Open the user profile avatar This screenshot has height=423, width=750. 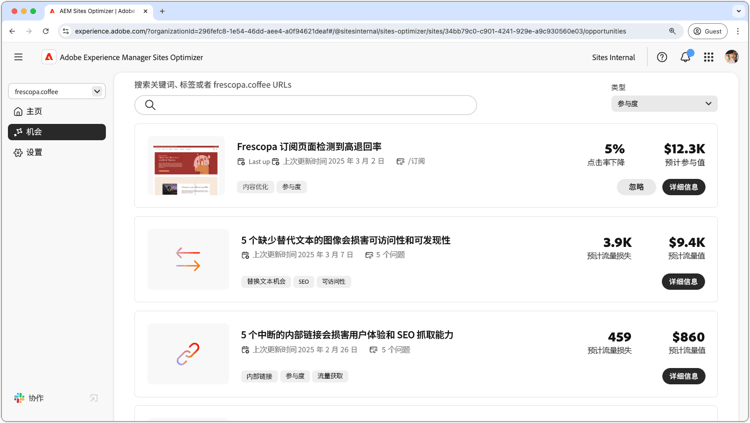tap(731, 57)
